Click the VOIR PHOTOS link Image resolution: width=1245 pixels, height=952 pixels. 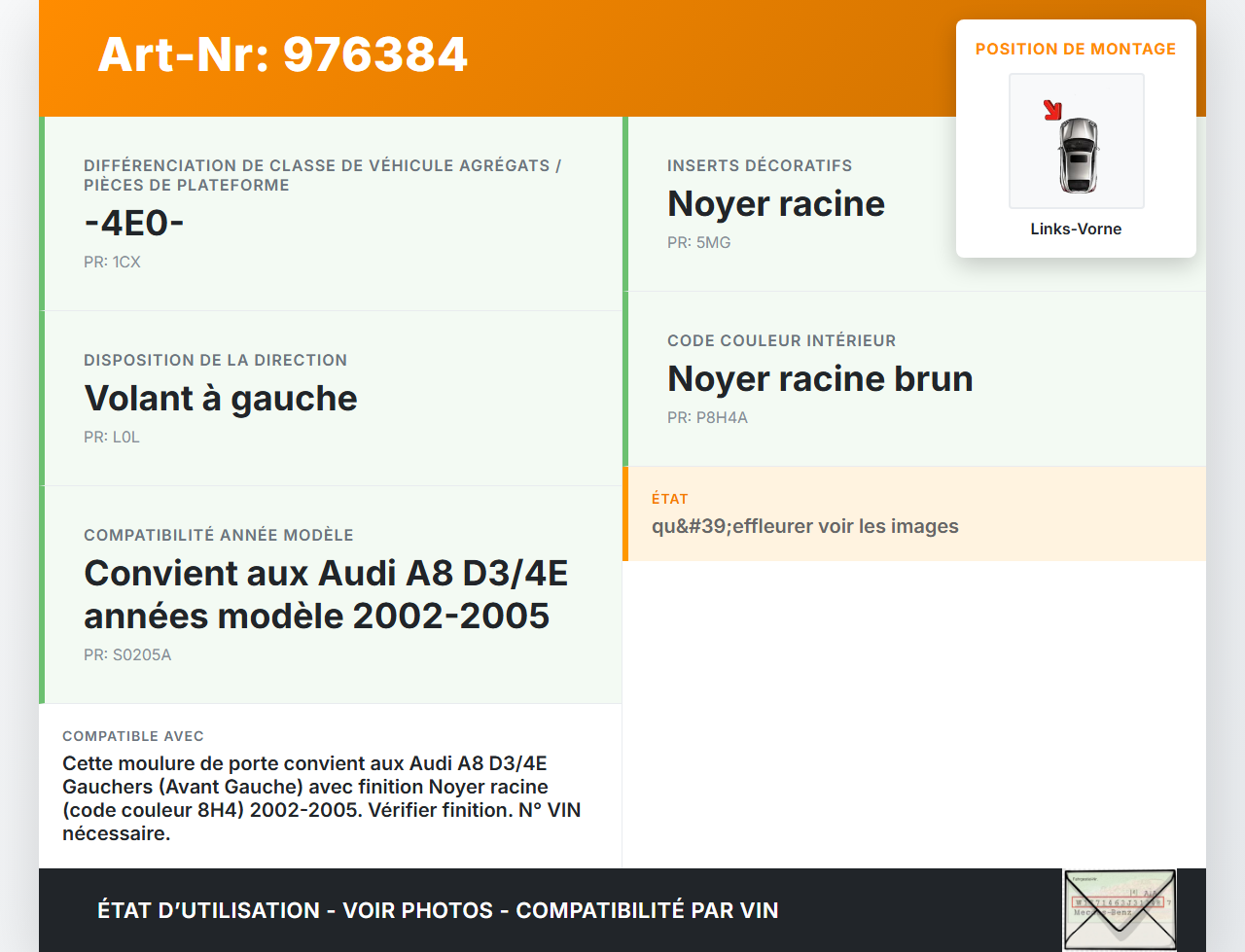tap(417, 910)
